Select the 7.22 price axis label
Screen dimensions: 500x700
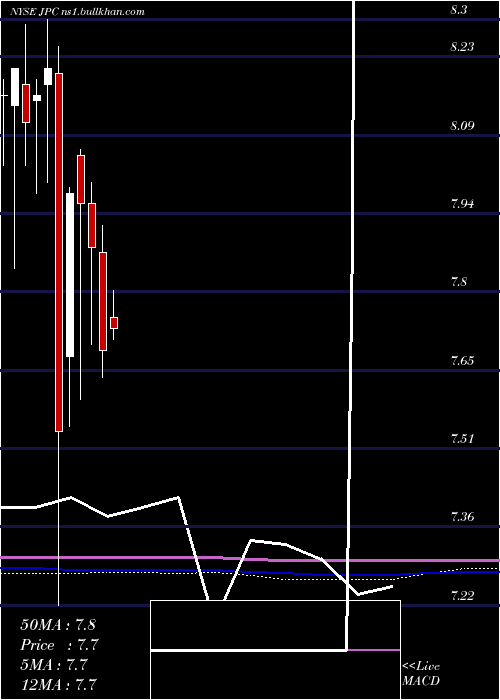click(462, 595)
